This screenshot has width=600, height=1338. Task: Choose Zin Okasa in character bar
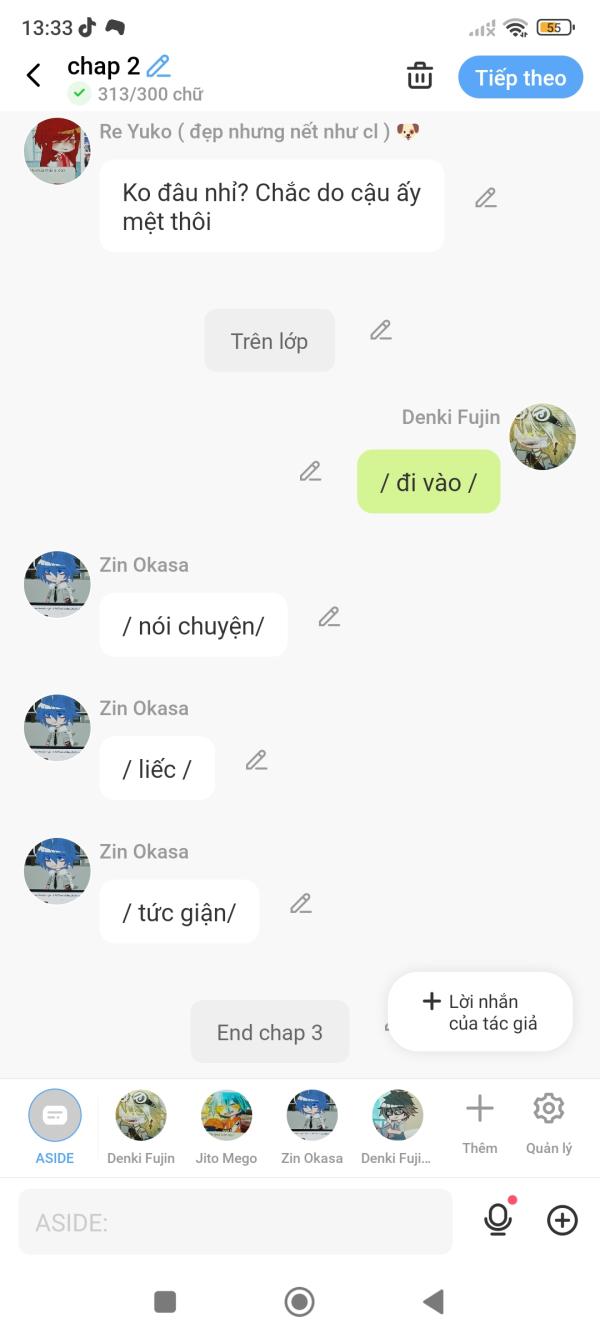tap(312, 1127)
